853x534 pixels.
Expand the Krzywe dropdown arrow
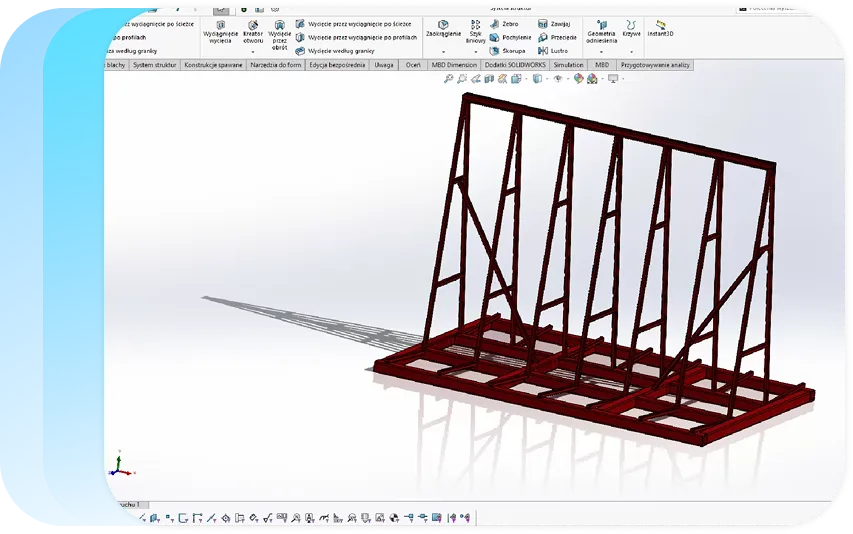click(631, 52)
